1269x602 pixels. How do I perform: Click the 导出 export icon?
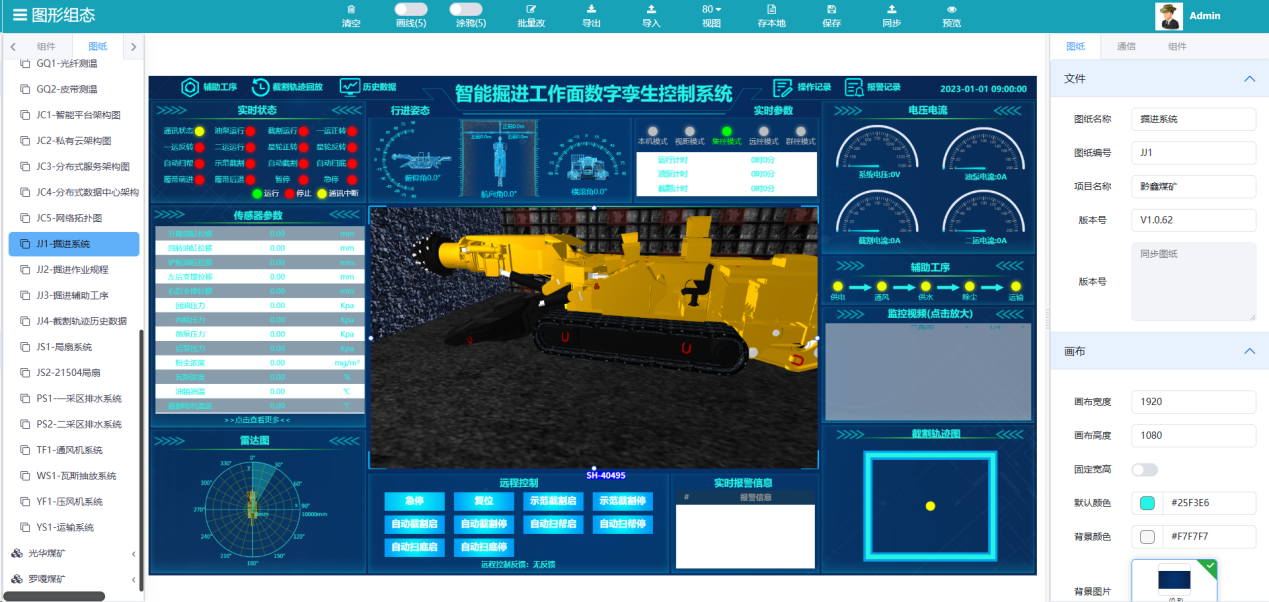(591, 9)
